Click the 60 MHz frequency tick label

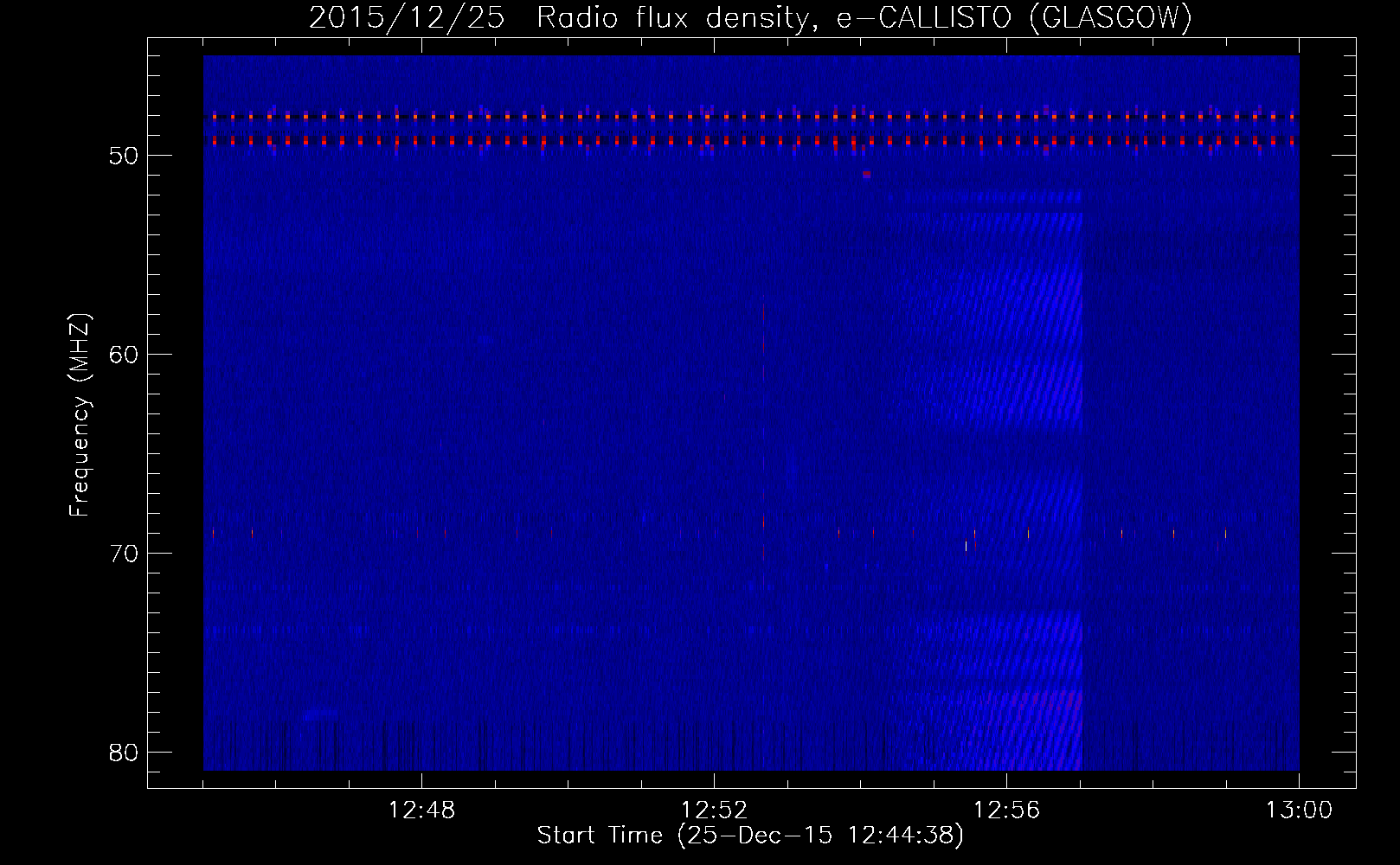pyautogui.click(x=125, y=355)
